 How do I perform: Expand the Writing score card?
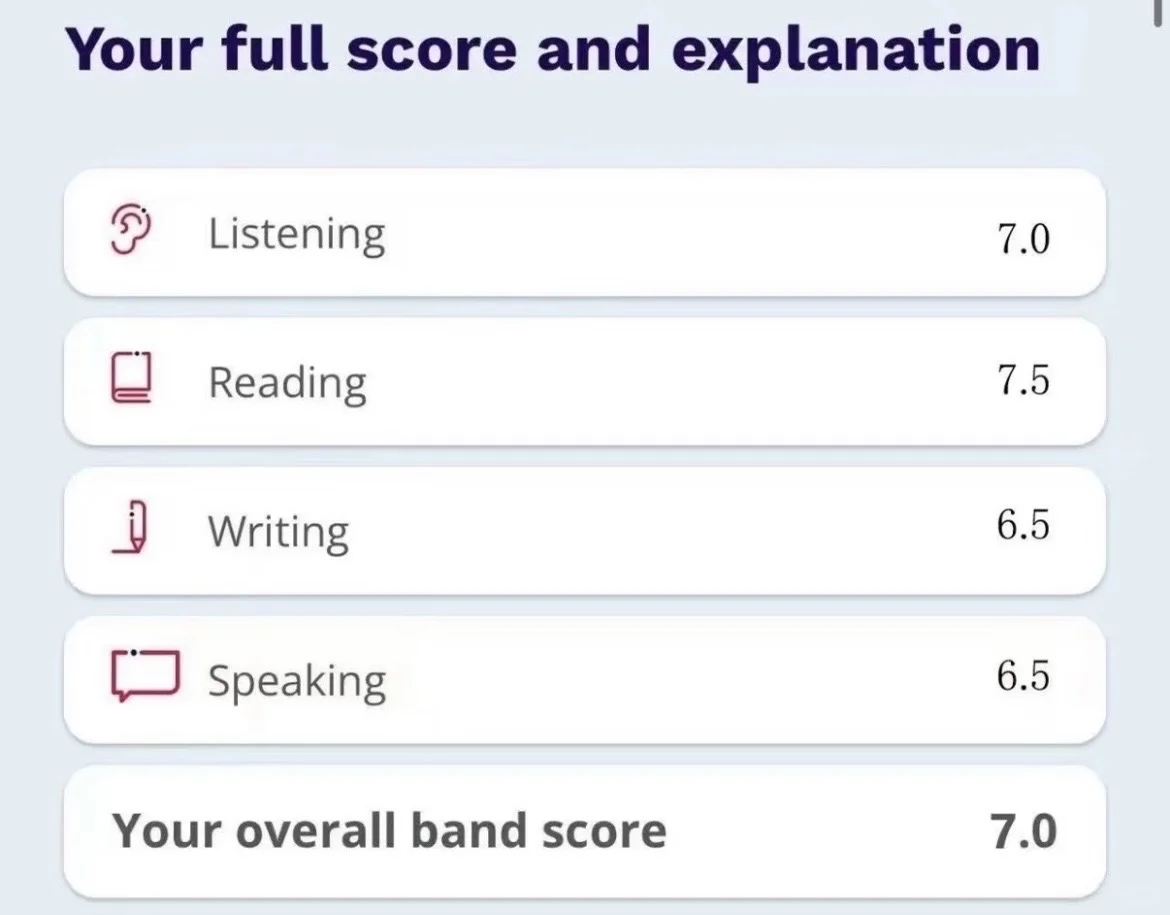584,531
